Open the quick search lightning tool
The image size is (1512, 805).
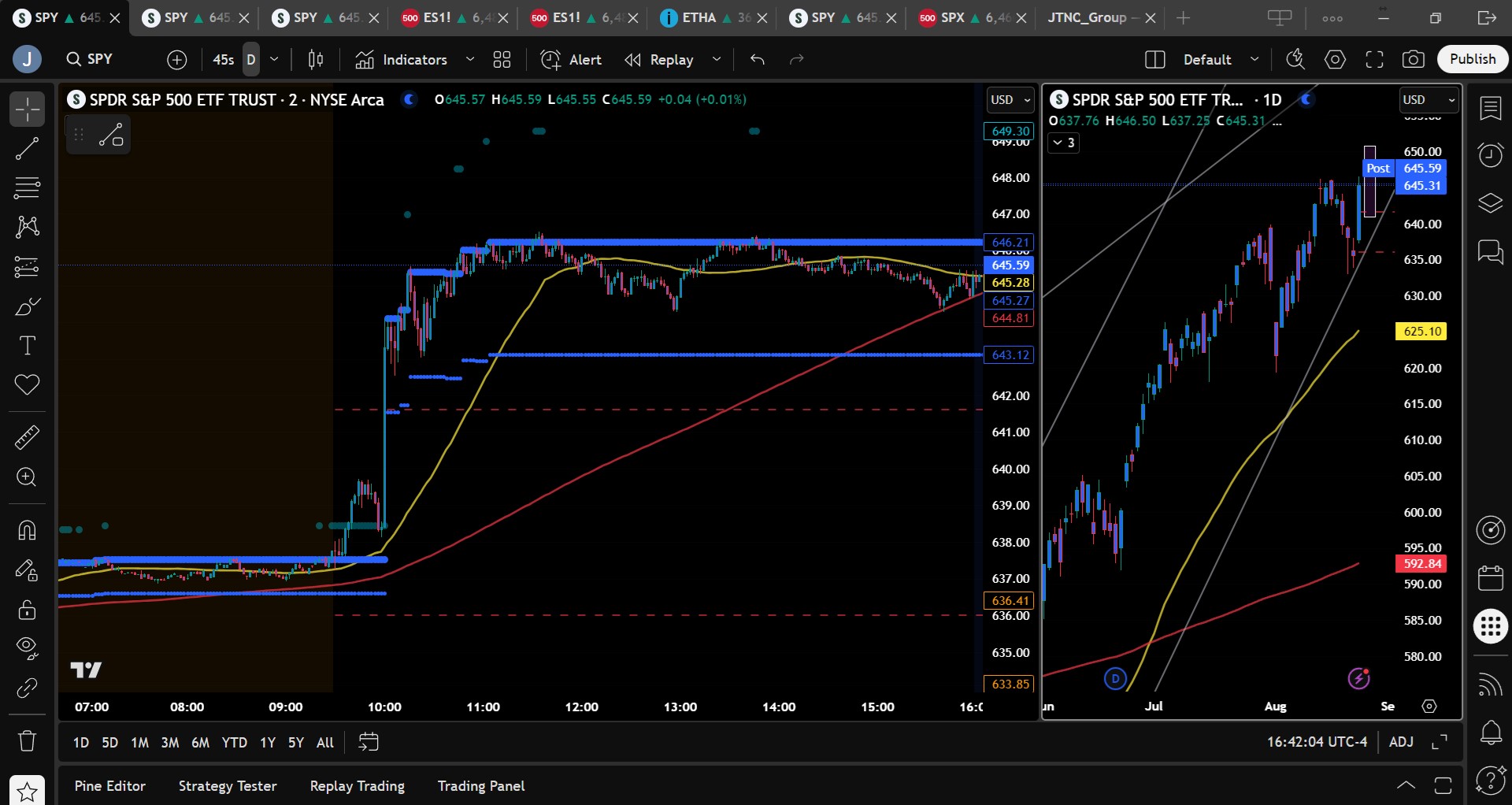click(1295, 59)
